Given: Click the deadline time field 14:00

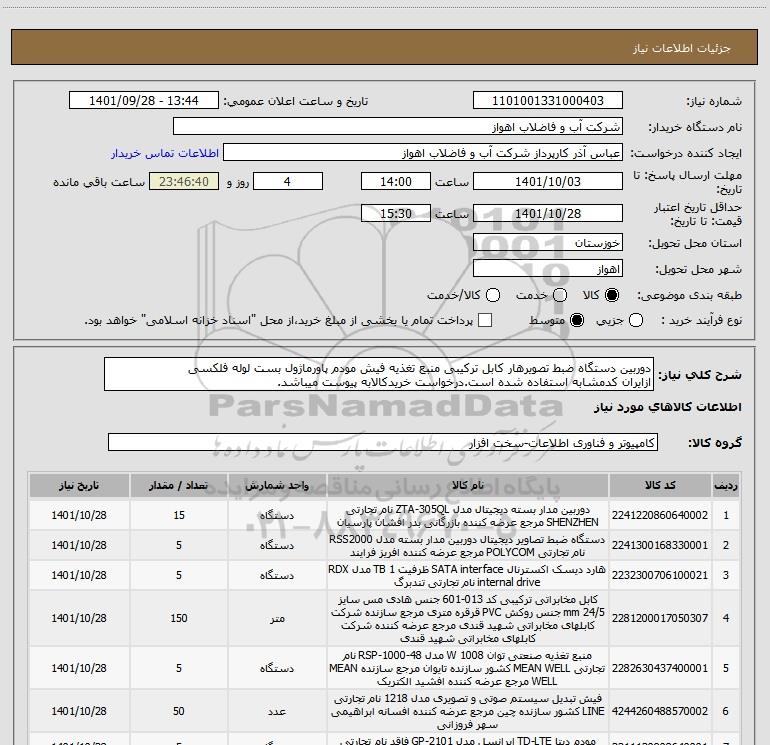Looking at the screenshot, I should click(x=396, y=181).
